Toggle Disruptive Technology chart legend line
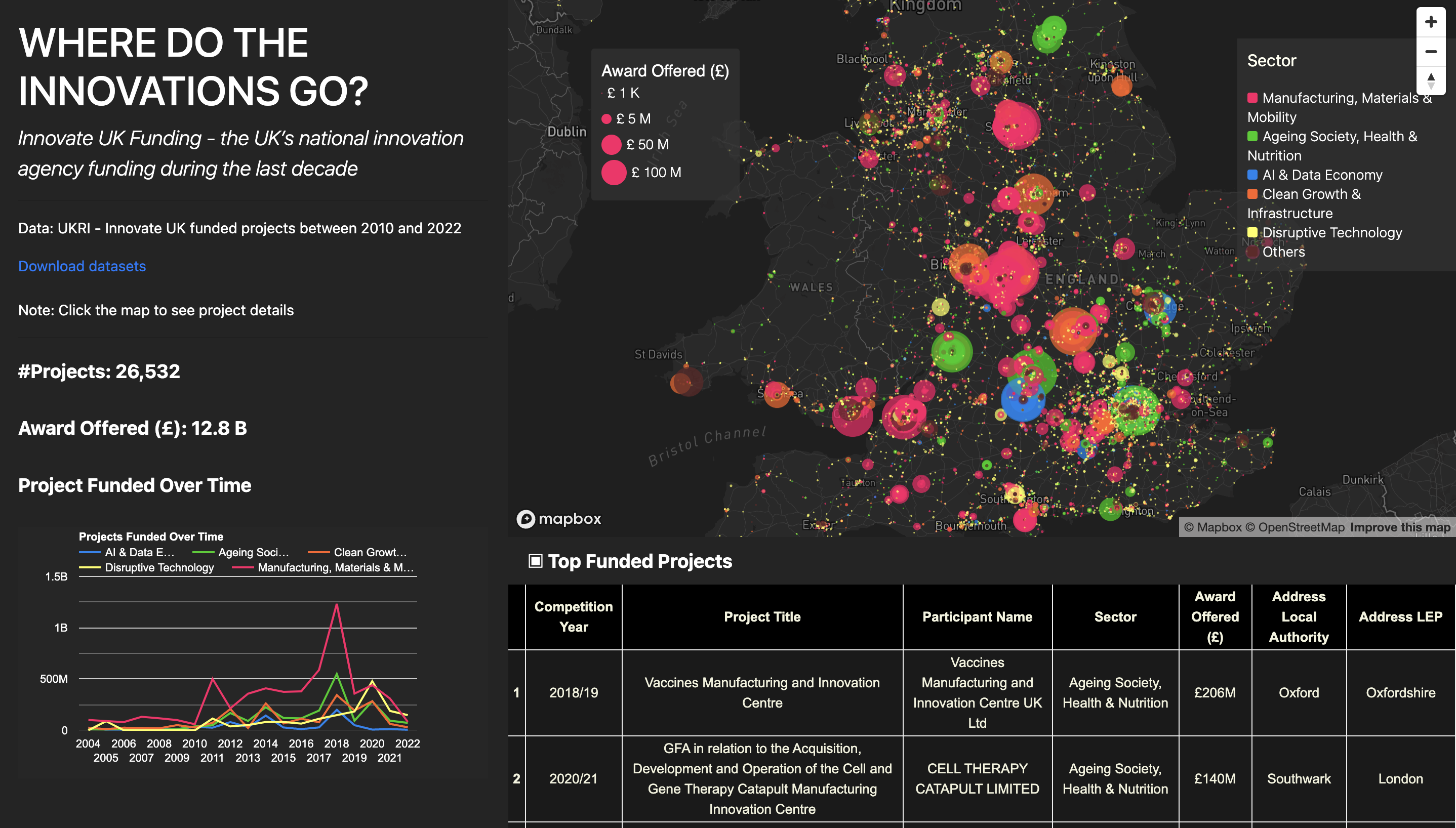 tap(147, 567)
